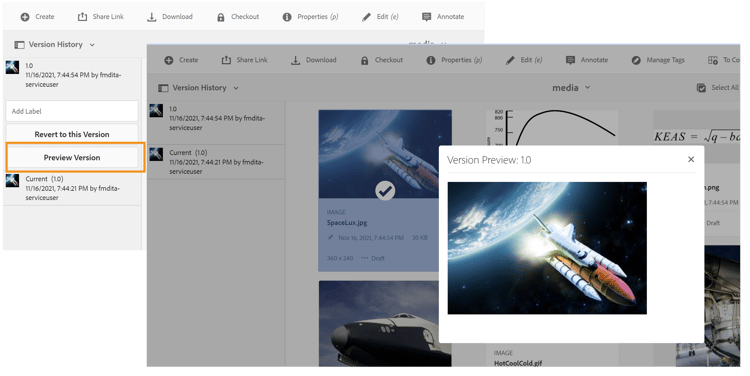Toggle SpaceLux.jpg selection checkmark

click(x=385, y=190)
